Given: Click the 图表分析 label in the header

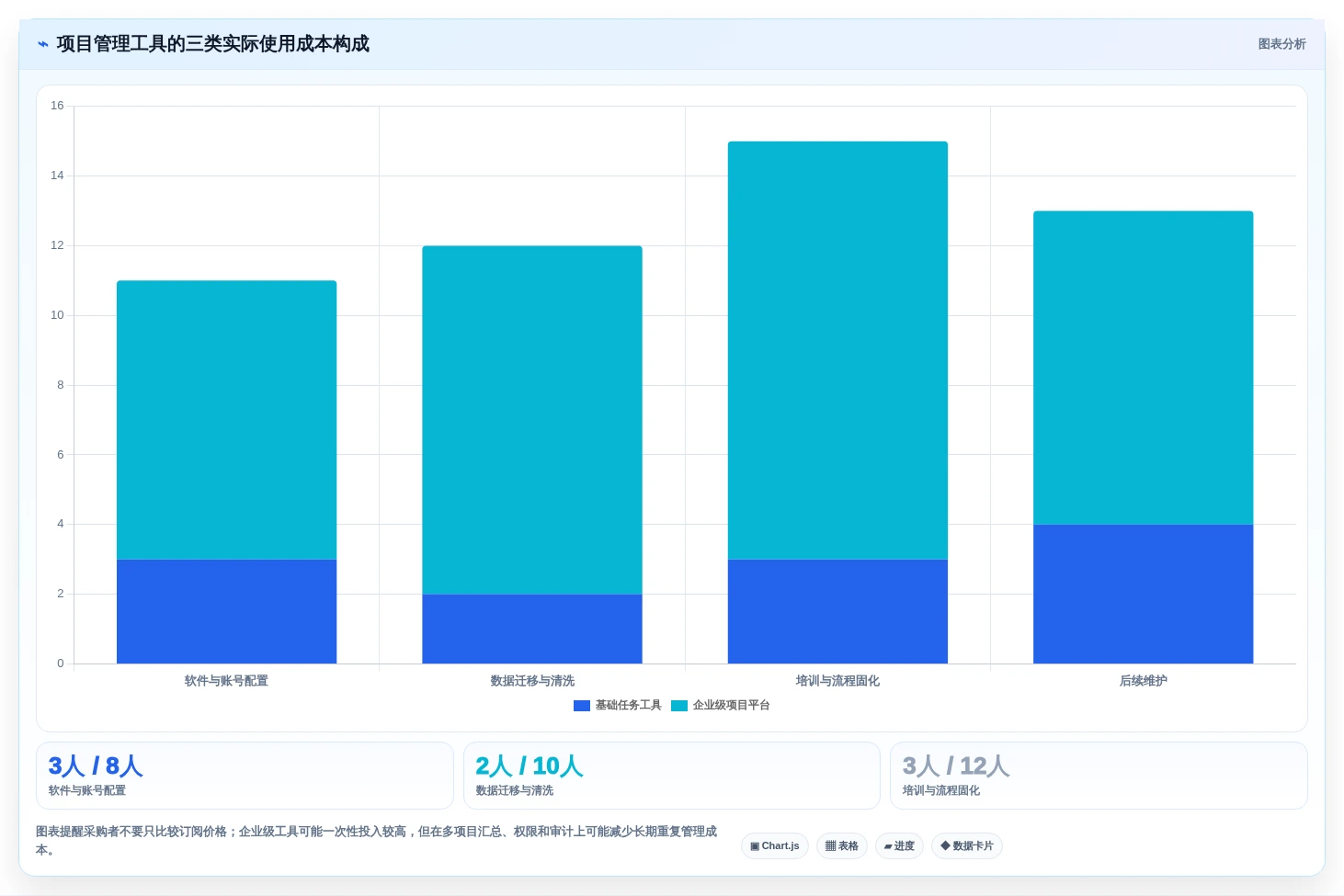Looking at the screenshot, I should point(1281,44).
